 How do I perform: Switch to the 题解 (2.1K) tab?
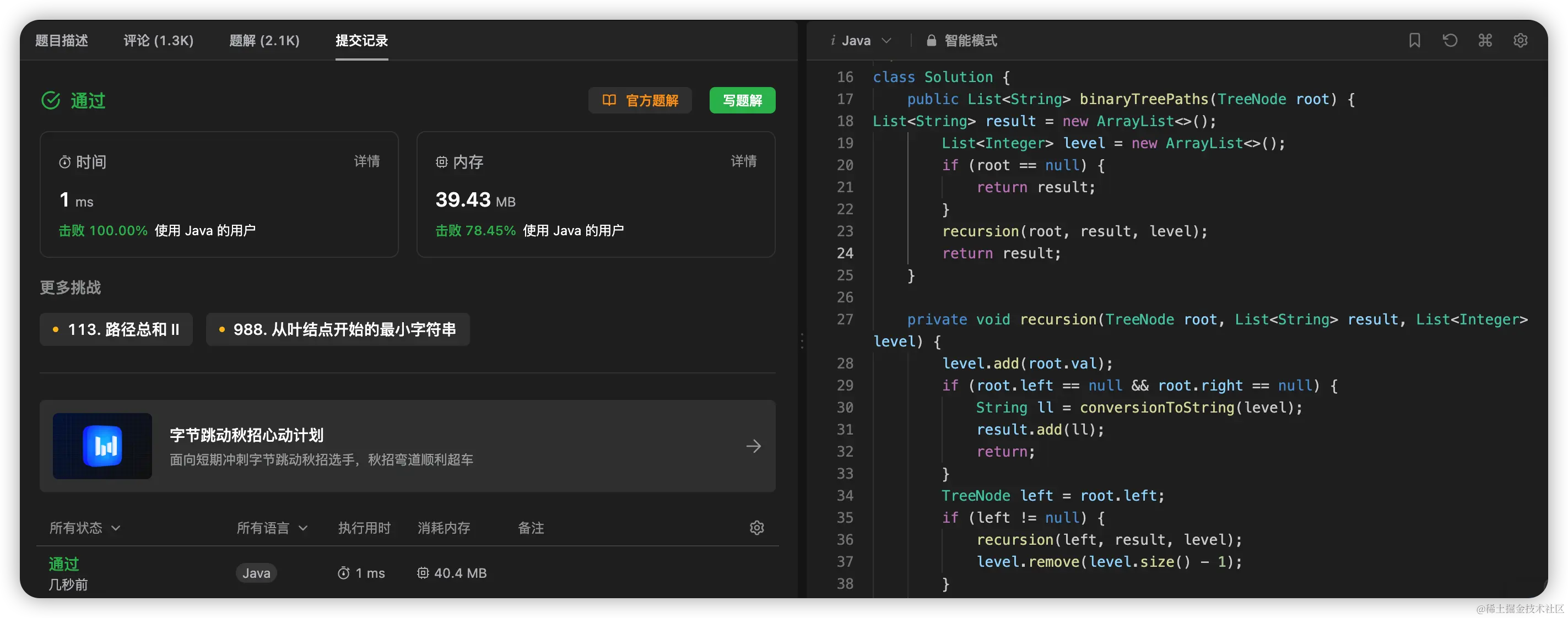coord(264,41)
